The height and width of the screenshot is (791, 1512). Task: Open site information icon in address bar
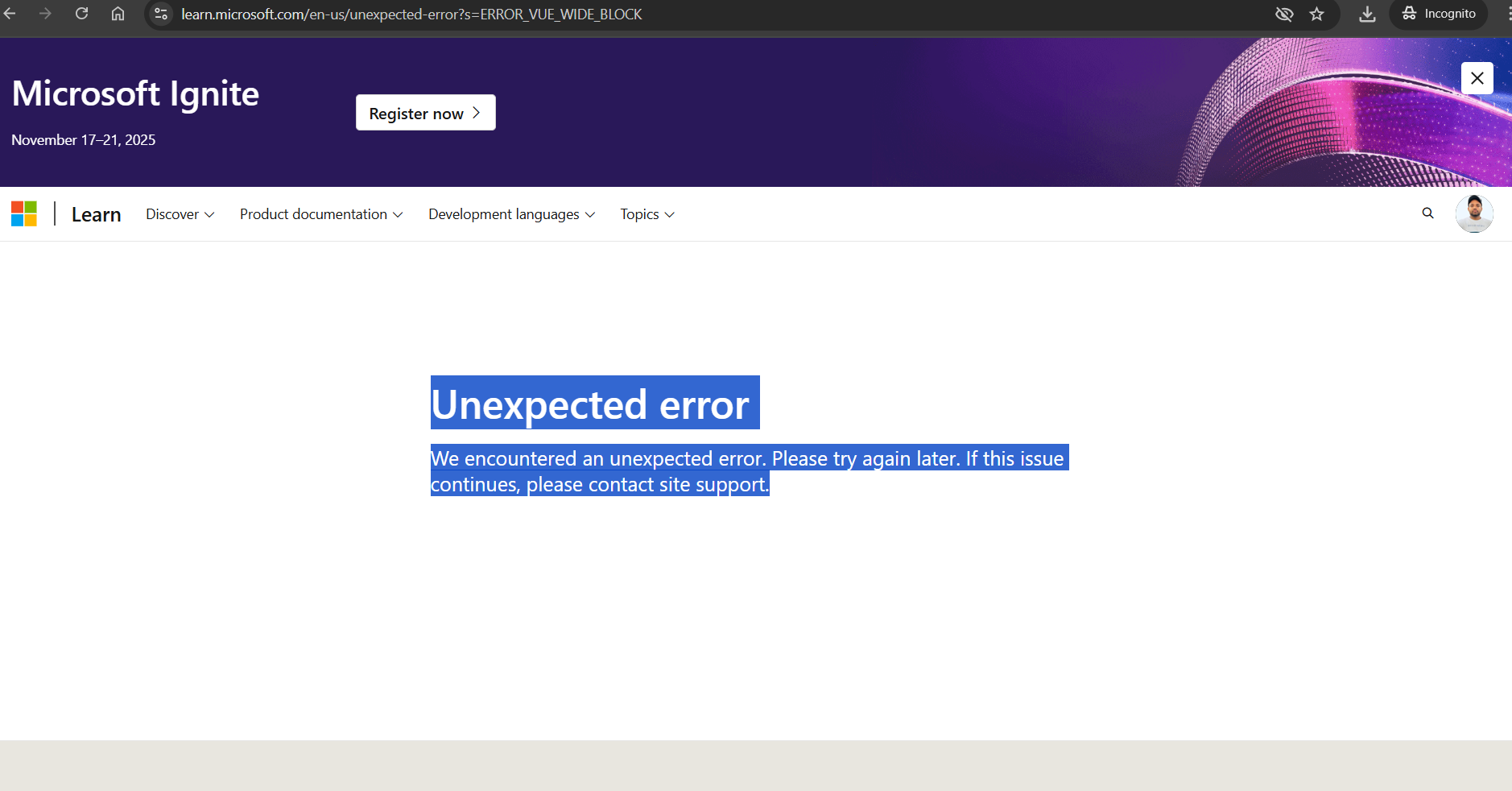pos(161,14)
